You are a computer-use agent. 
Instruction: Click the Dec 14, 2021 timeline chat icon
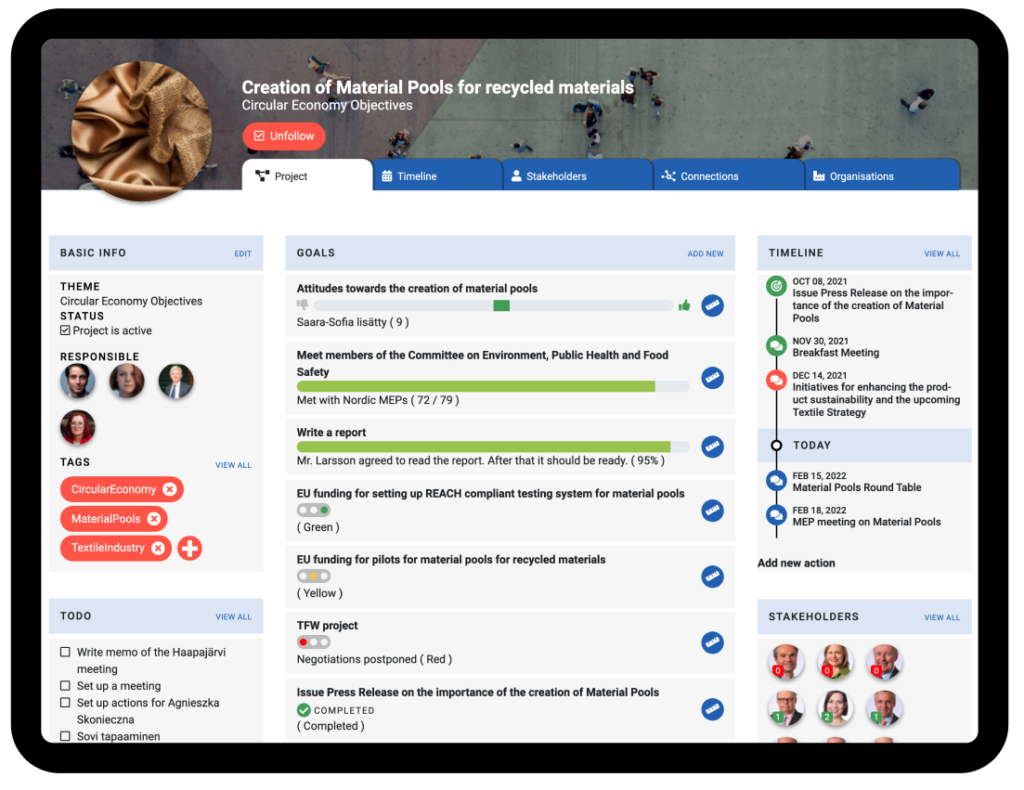(776, 380)
